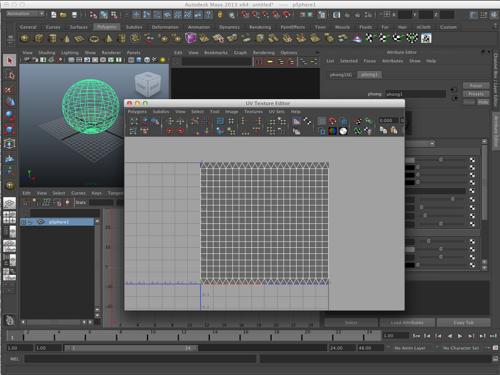Click the Load Attributes button
This screenshot has width=500, height=375.
[407, 323]
